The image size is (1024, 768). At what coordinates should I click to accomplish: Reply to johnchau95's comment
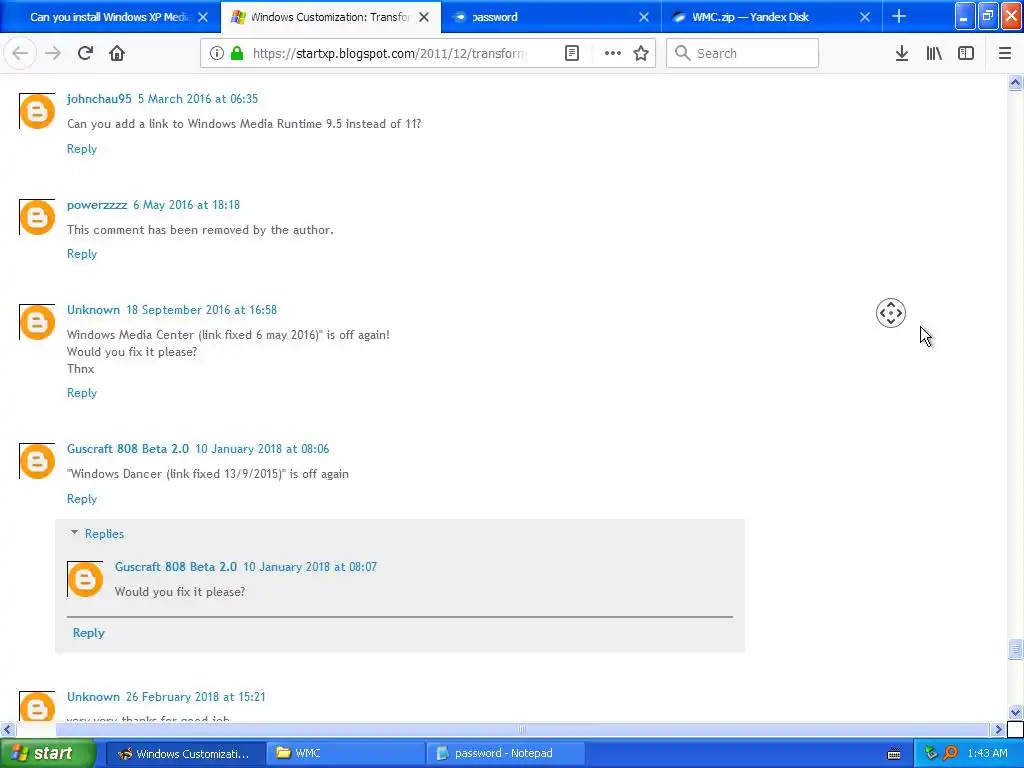coord(82,149)
